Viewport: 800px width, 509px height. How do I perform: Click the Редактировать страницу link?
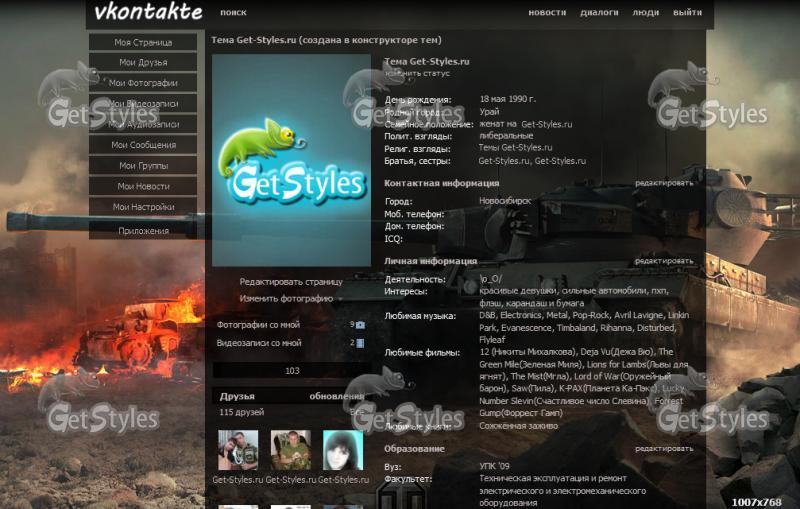click(x=291, y=282)
